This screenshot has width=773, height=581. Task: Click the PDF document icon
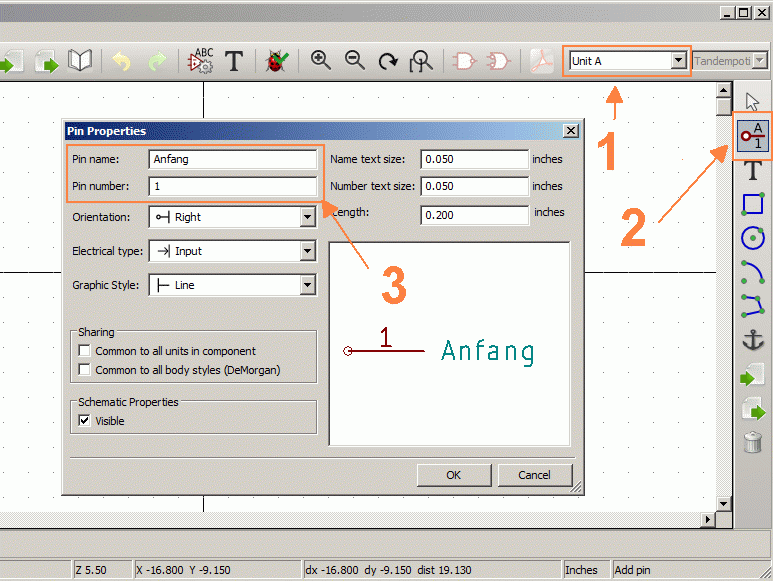pos(541,61)
